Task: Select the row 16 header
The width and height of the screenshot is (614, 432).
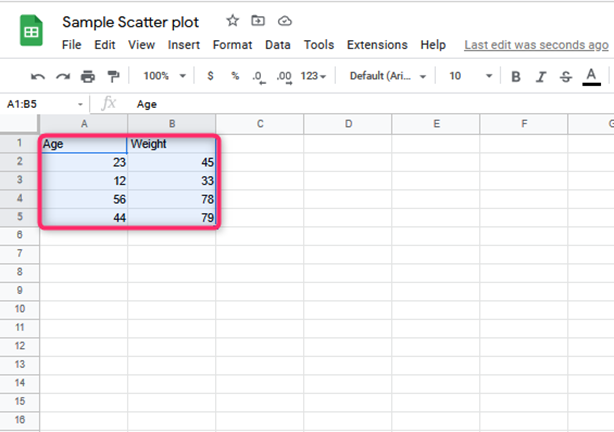Action: (19, 420)
